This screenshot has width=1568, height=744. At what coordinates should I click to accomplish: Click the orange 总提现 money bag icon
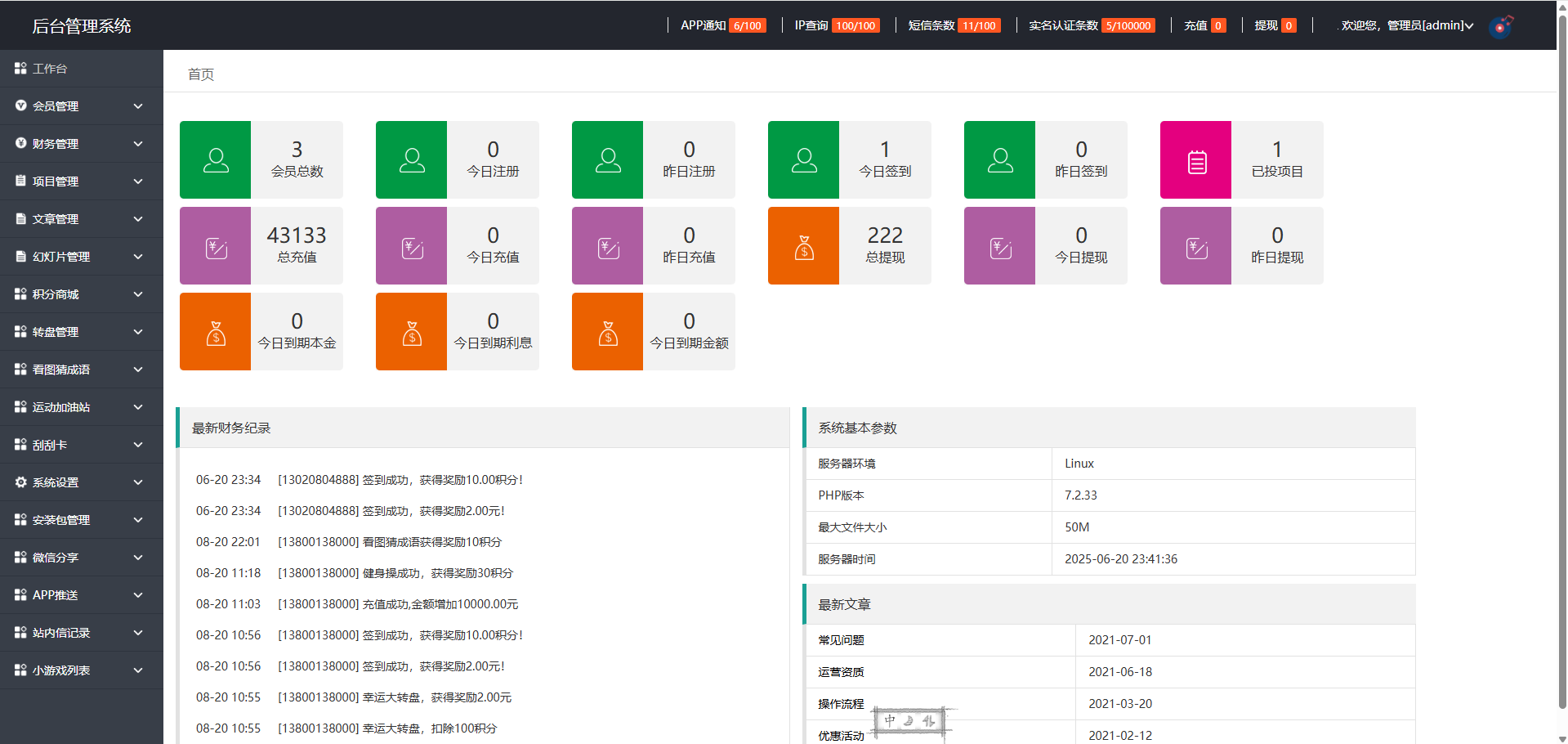click(x=804, y=246)
